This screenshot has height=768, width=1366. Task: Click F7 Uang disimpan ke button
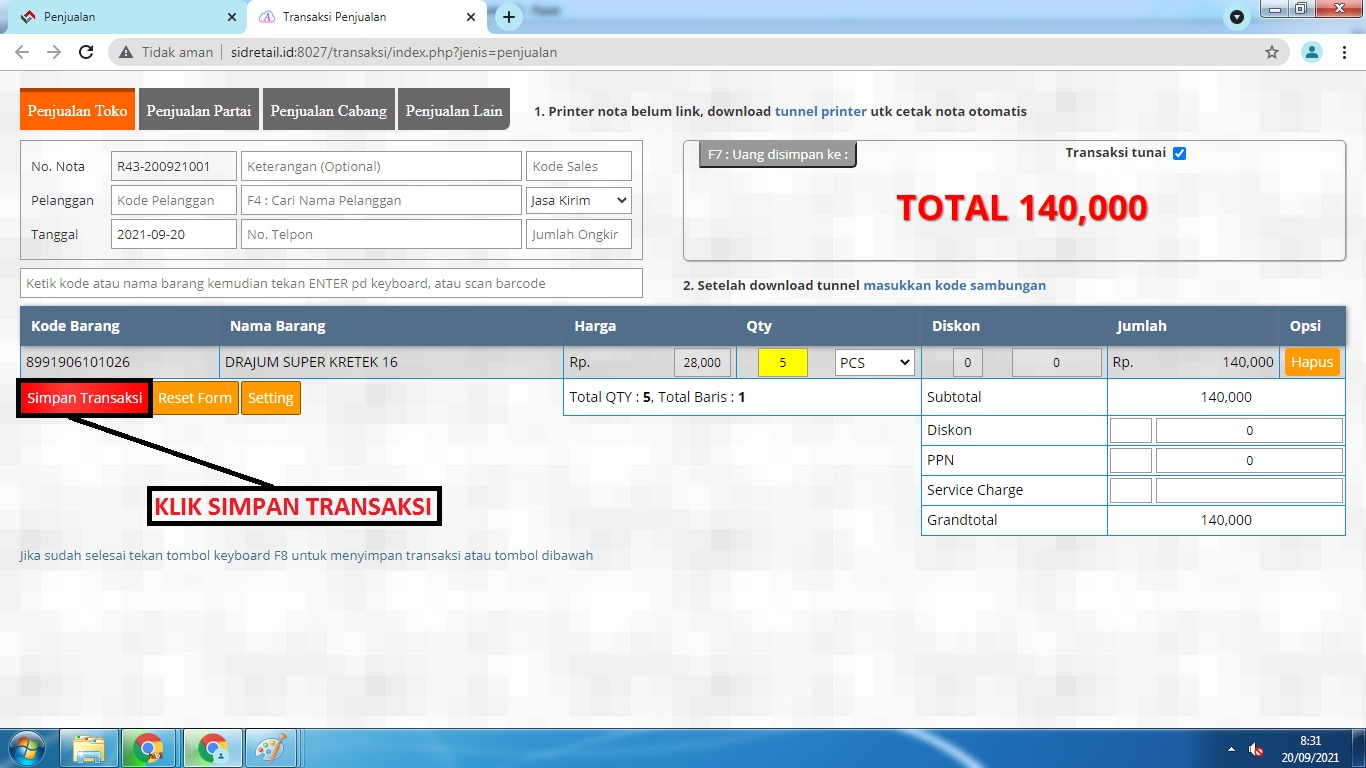click(x=777, y=154)
